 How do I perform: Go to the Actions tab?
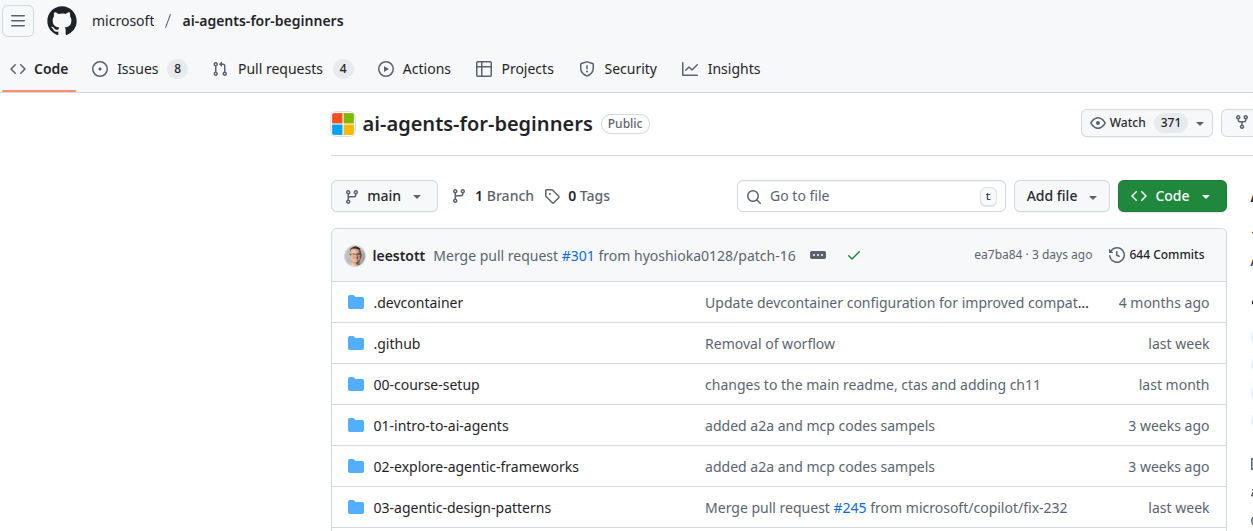415,69
